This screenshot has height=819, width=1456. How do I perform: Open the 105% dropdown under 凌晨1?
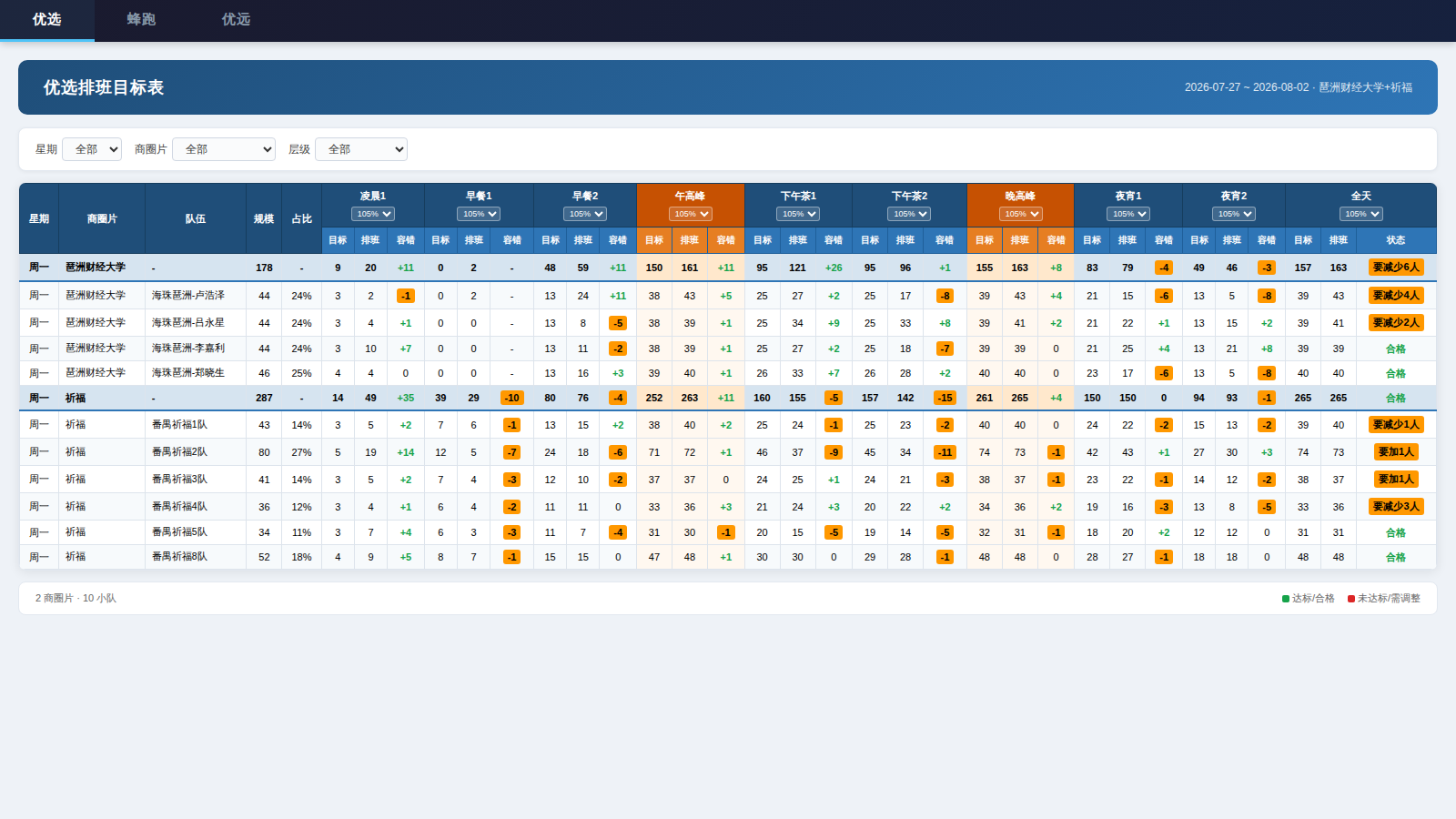tap(373, 214)
